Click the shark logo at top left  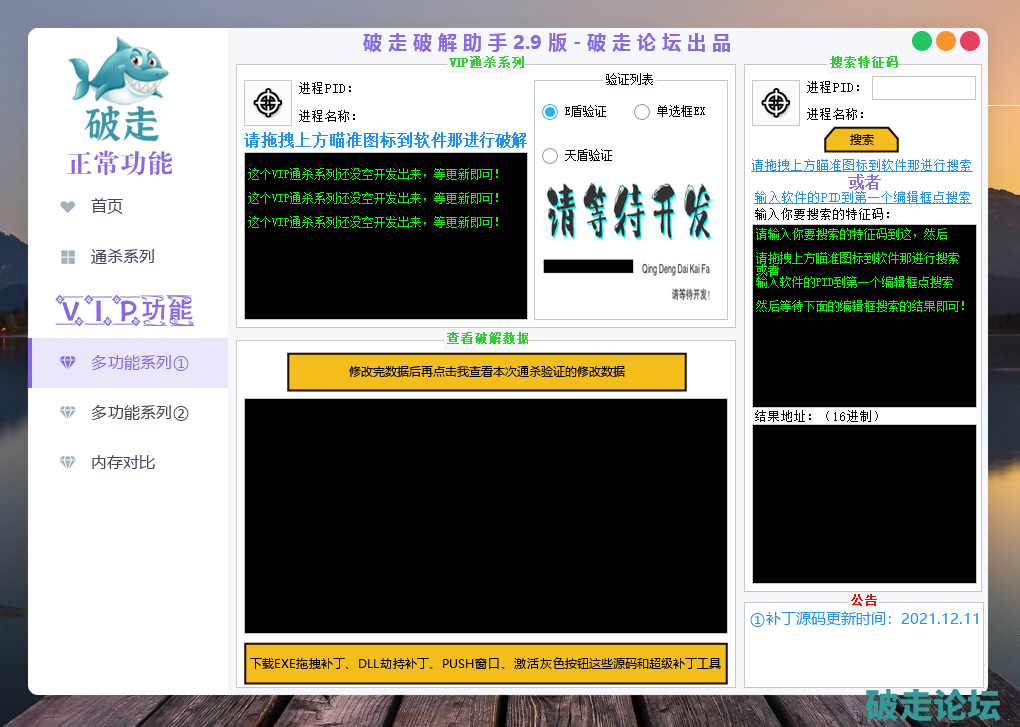point(118,70)
